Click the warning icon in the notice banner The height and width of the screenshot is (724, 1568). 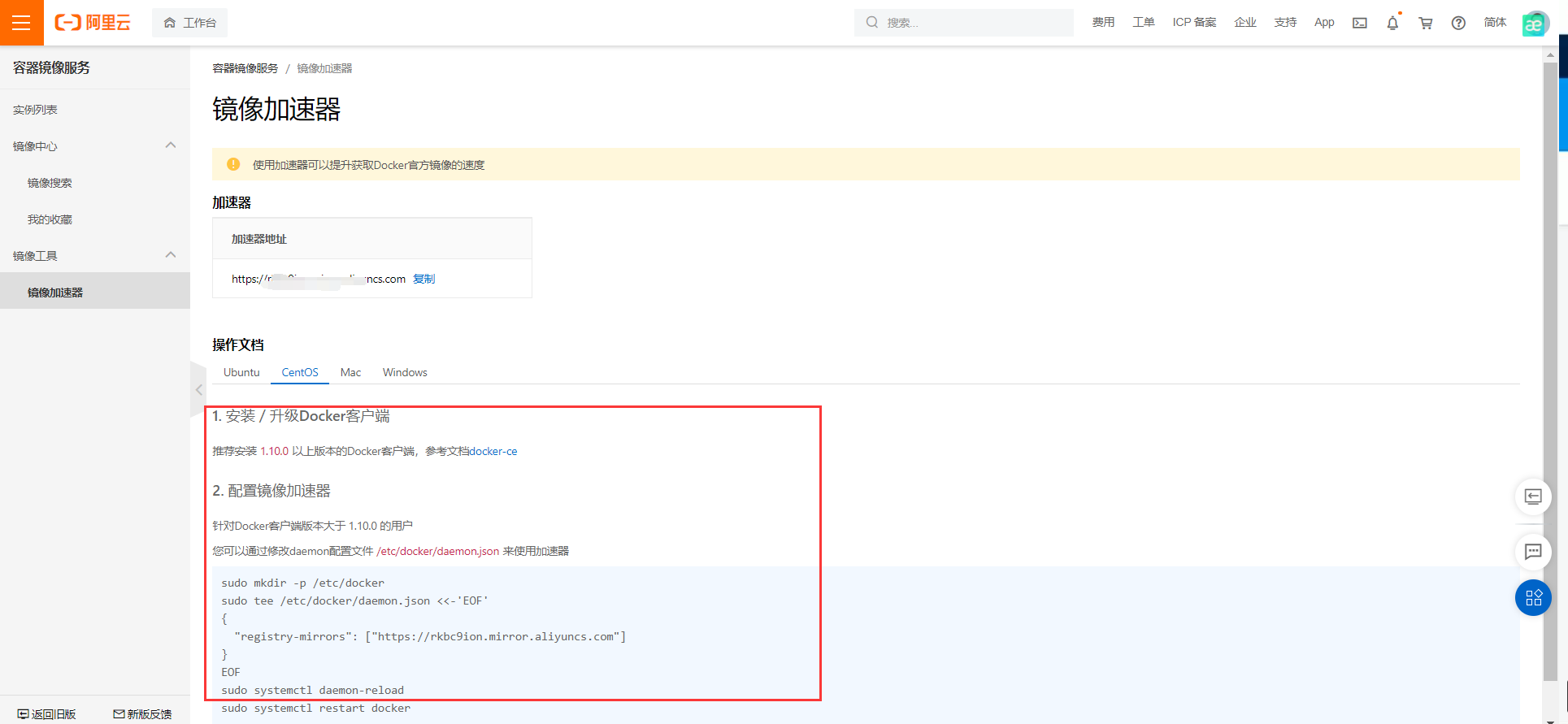click(x=233, y=164)
